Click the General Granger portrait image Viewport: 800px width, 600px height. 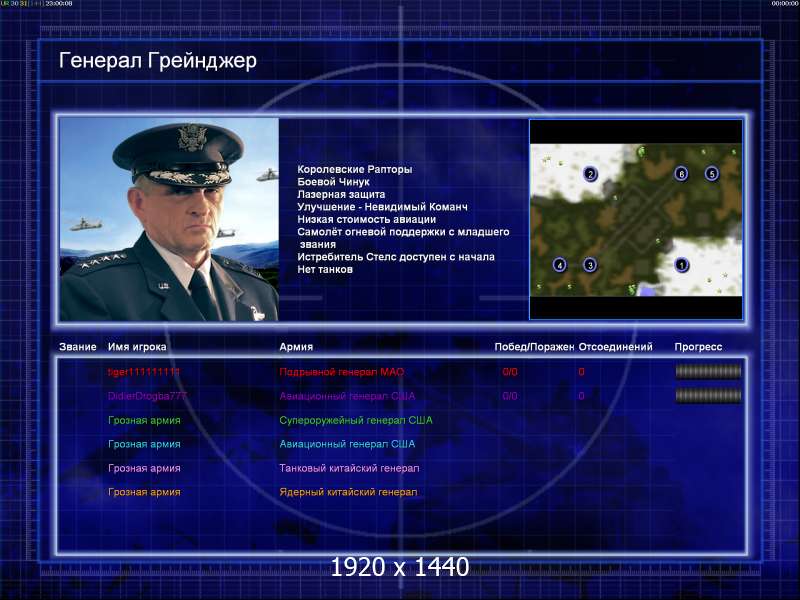coord(169,219)
